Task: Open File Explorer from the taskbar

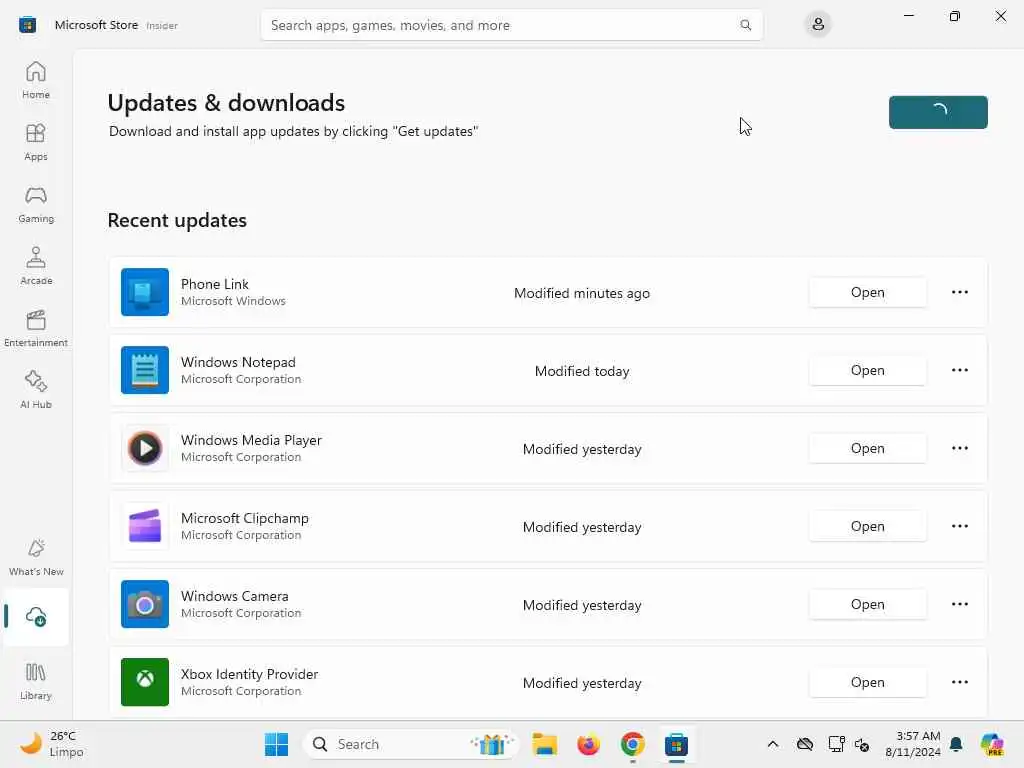Action: point(544,744)
